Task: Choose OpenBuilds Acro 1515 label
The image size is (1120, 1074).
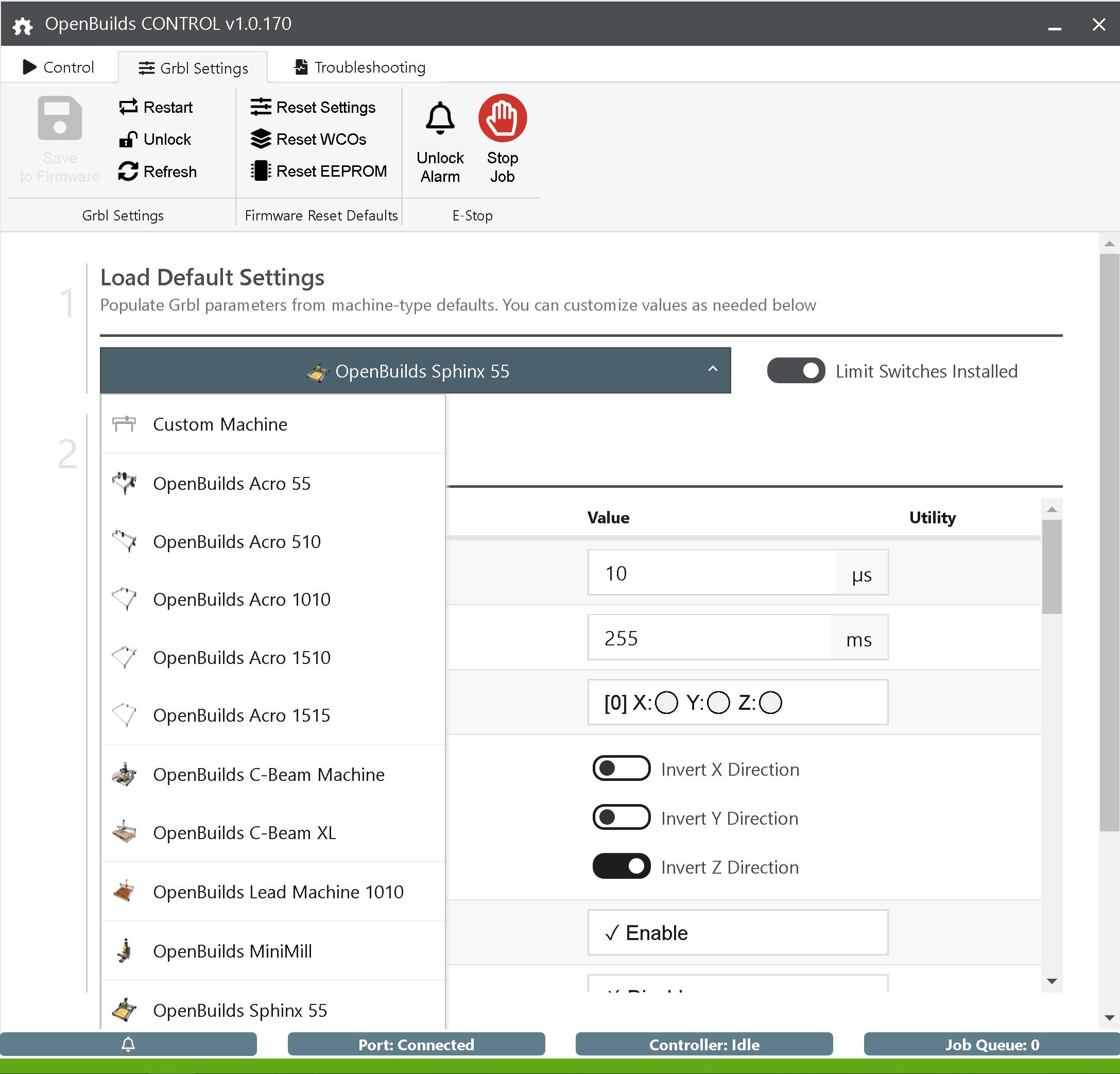Action: tap(242, 715)
